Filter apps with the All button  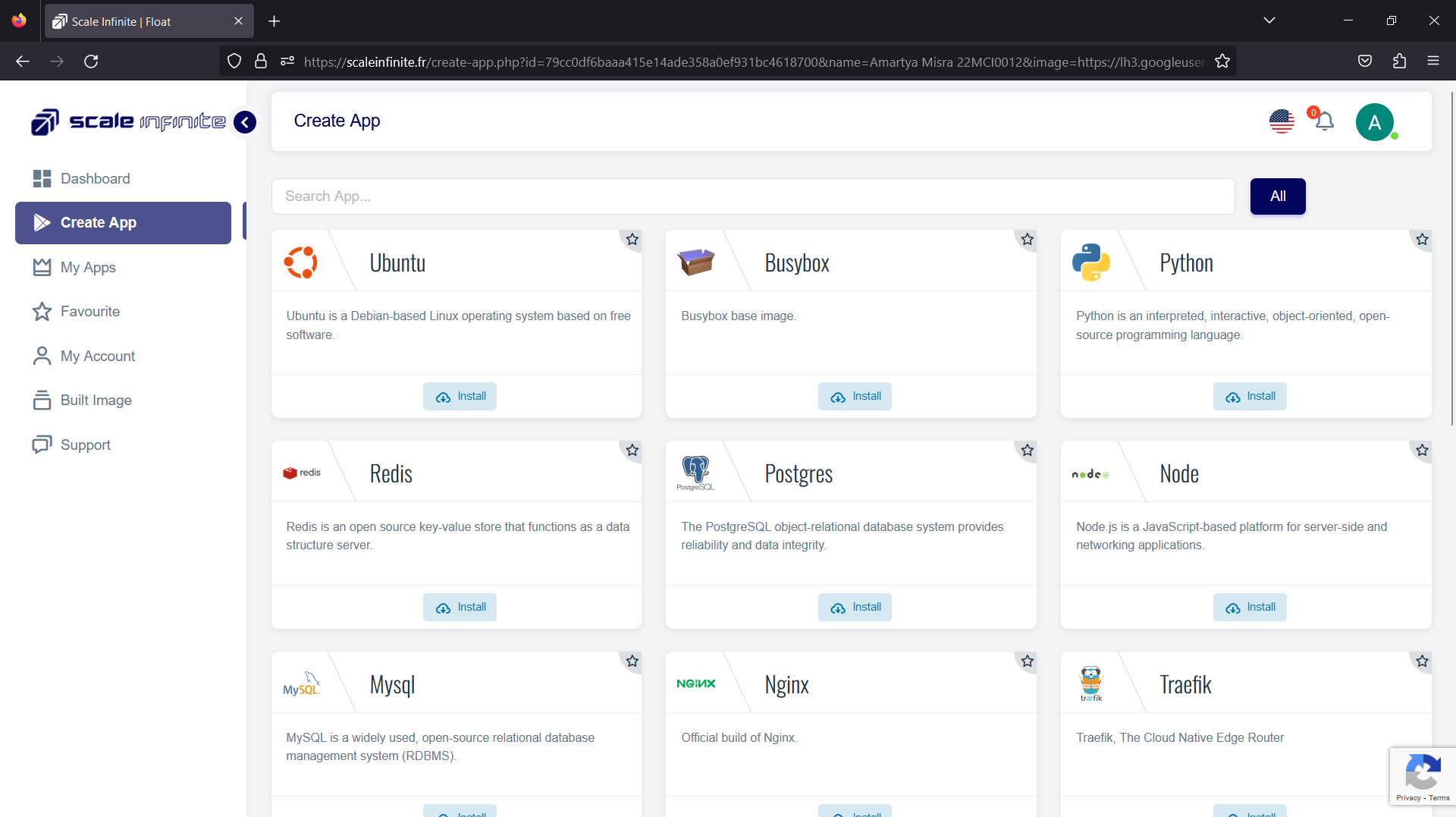pos(1278,196)
